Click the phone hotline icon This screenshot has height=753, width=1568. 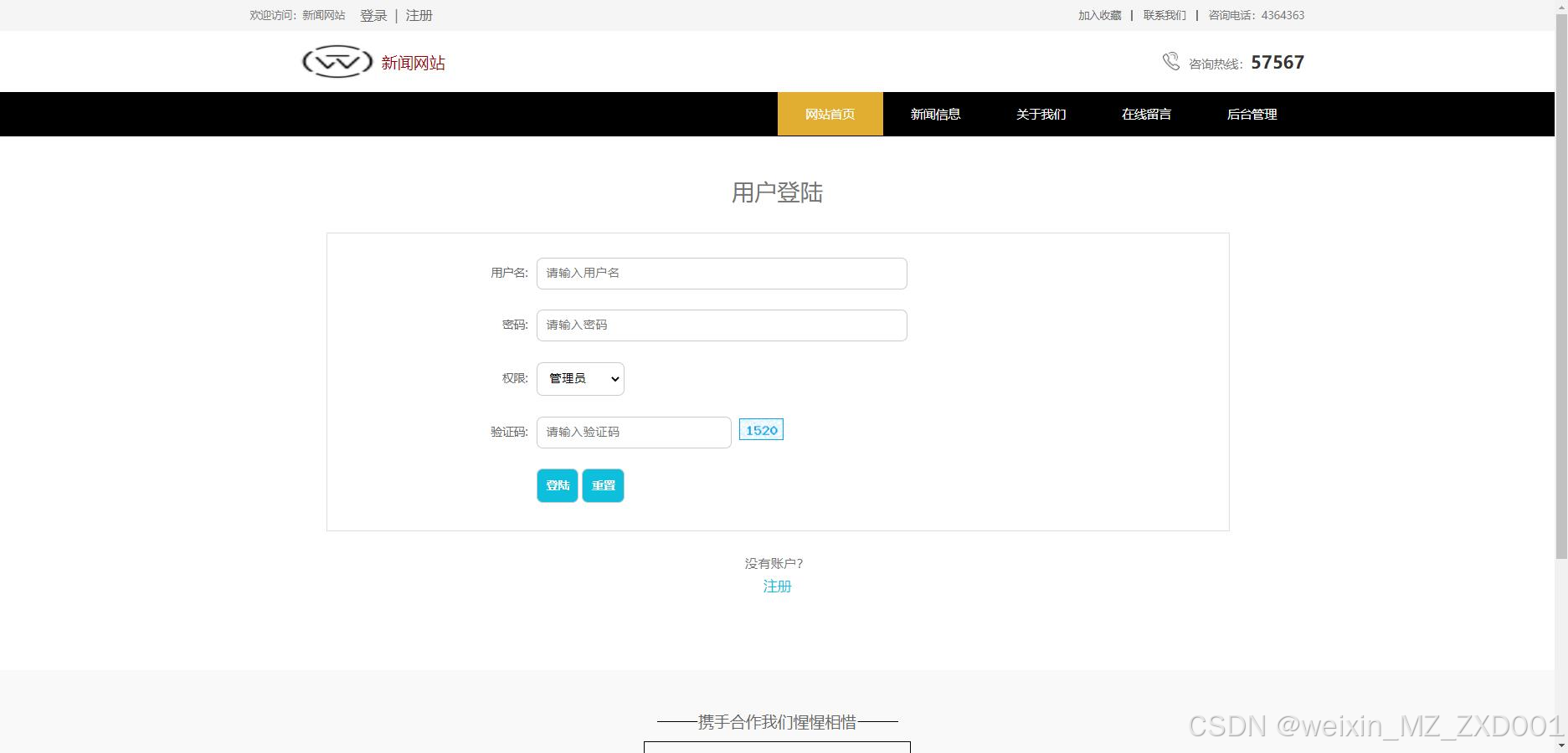pyautogui.click(x=1170, y=61)
